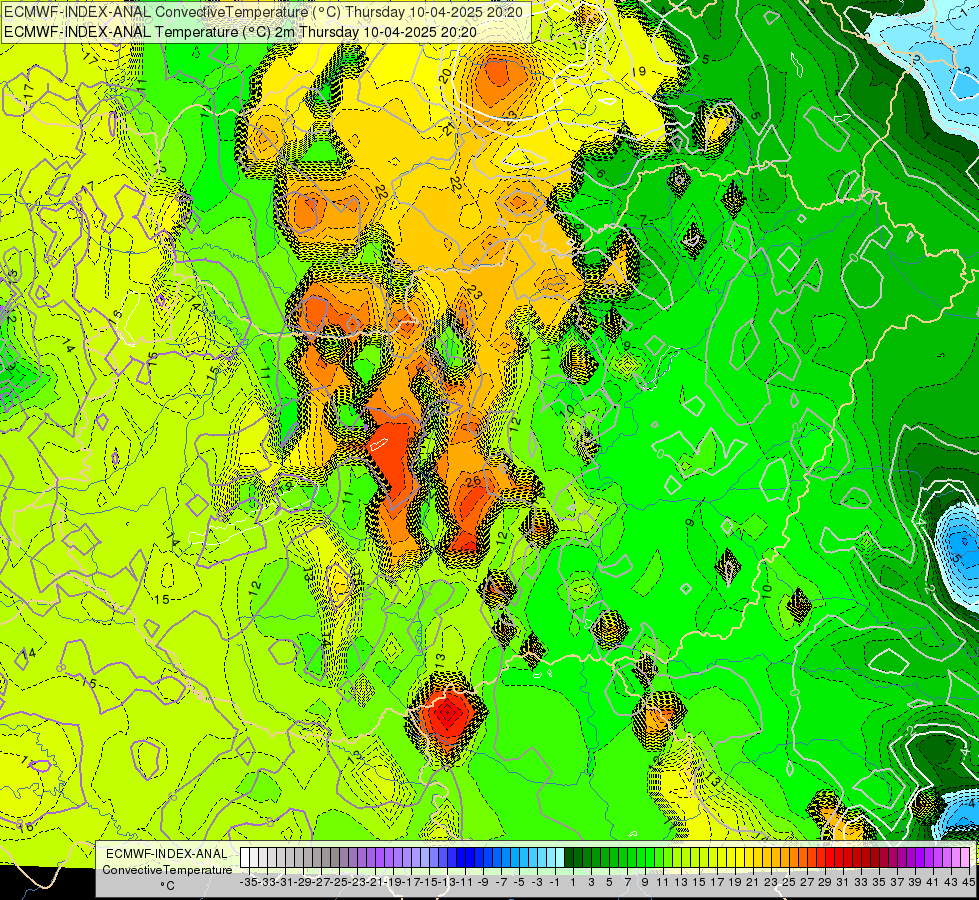Click the '-1' value on the legend scale
The width and height of the screenshot is (979, 900).
(x=554, y=882)
